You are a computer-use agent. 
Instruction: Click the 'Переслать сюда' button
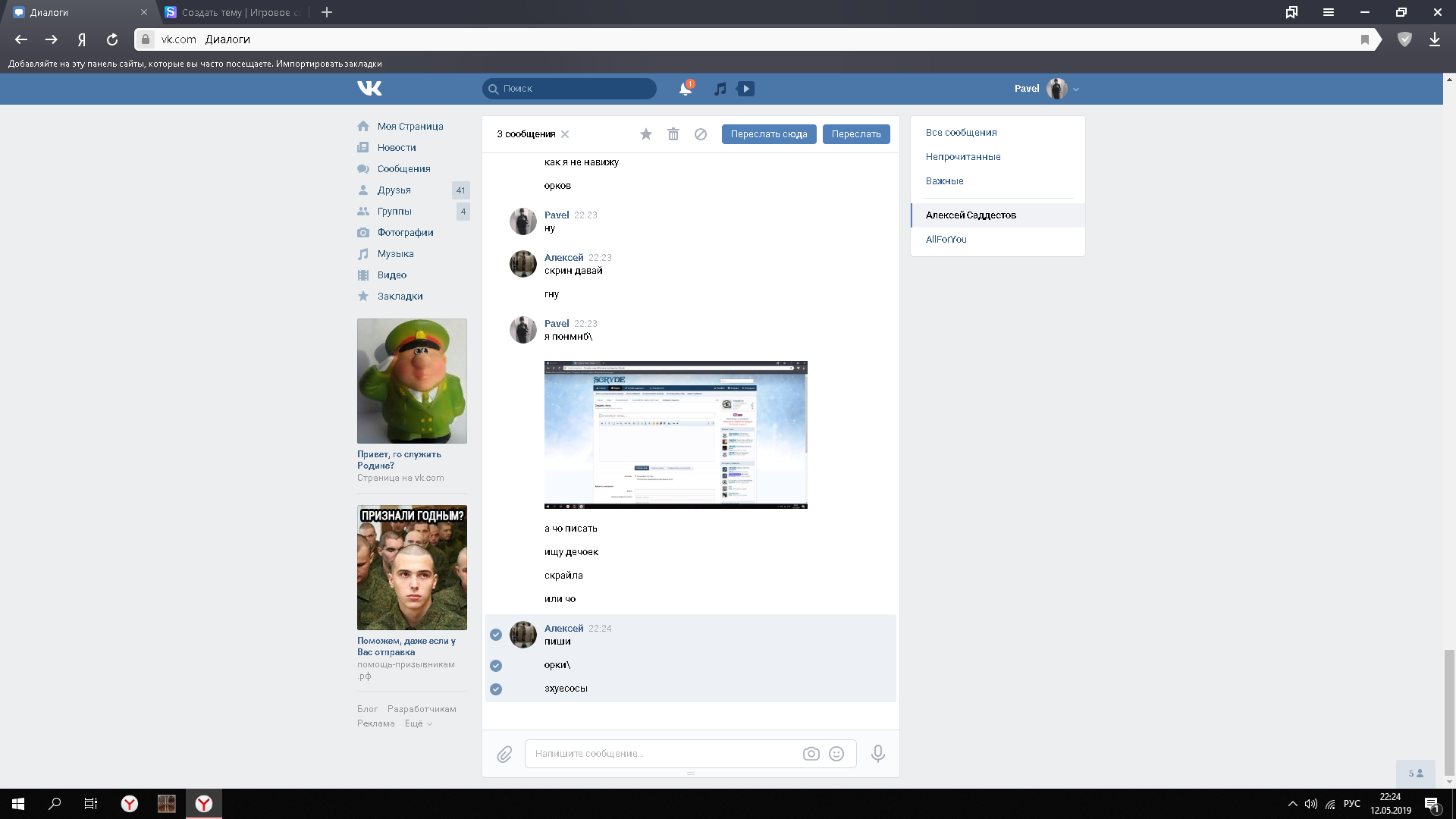(768, 134)
